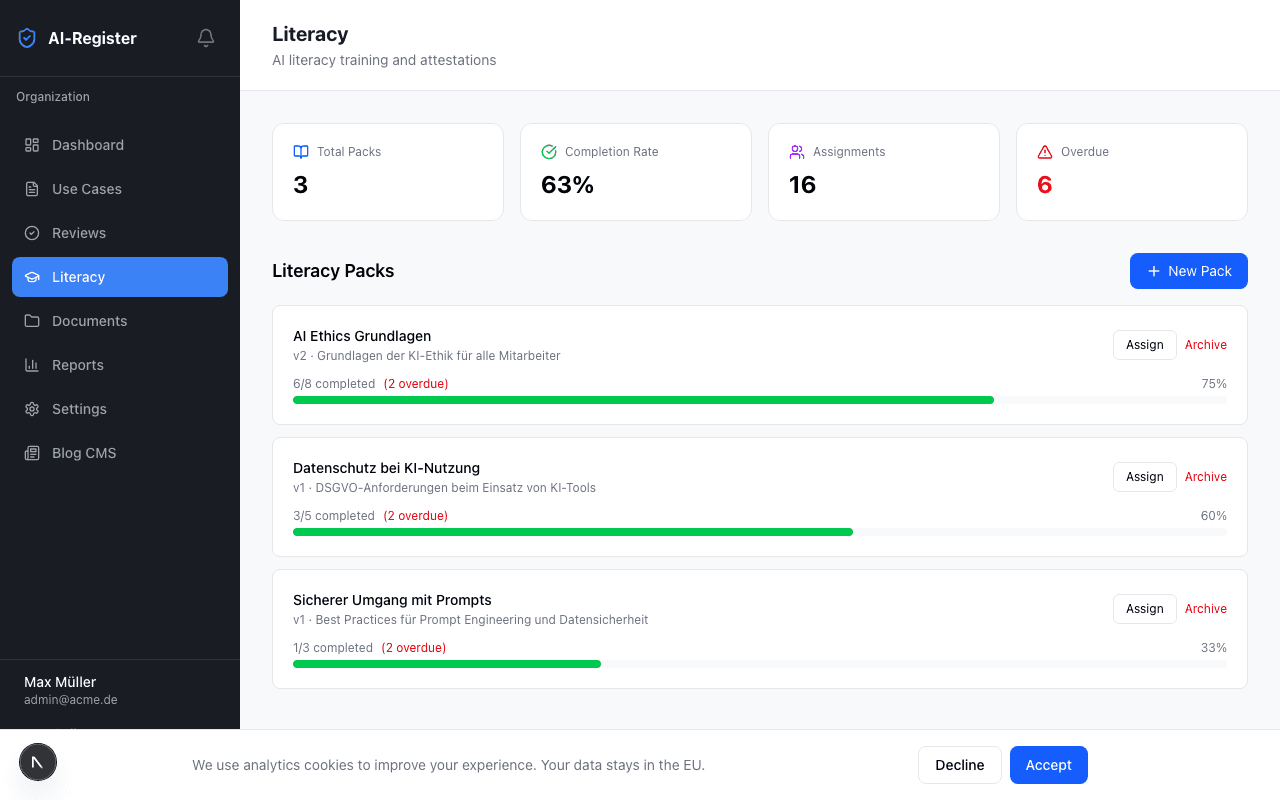Open the Reports chart icon
The image size is (1280, 800).
tap(30, 365)
